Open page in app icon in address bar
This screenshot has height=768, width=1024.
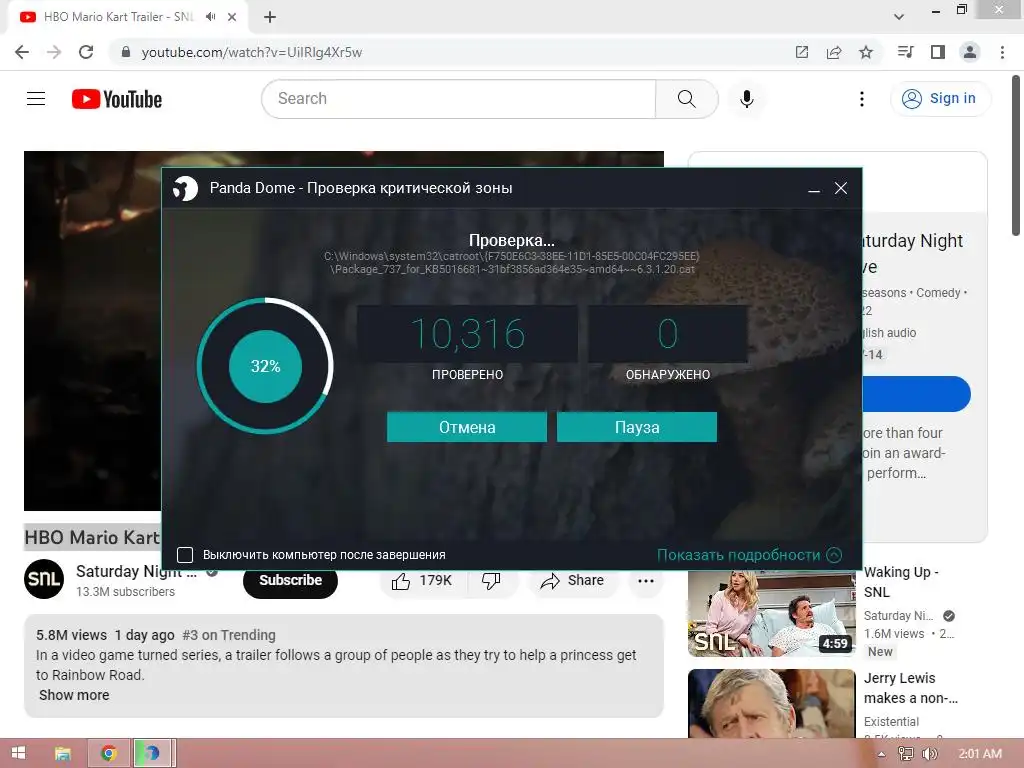pos(802,52)
